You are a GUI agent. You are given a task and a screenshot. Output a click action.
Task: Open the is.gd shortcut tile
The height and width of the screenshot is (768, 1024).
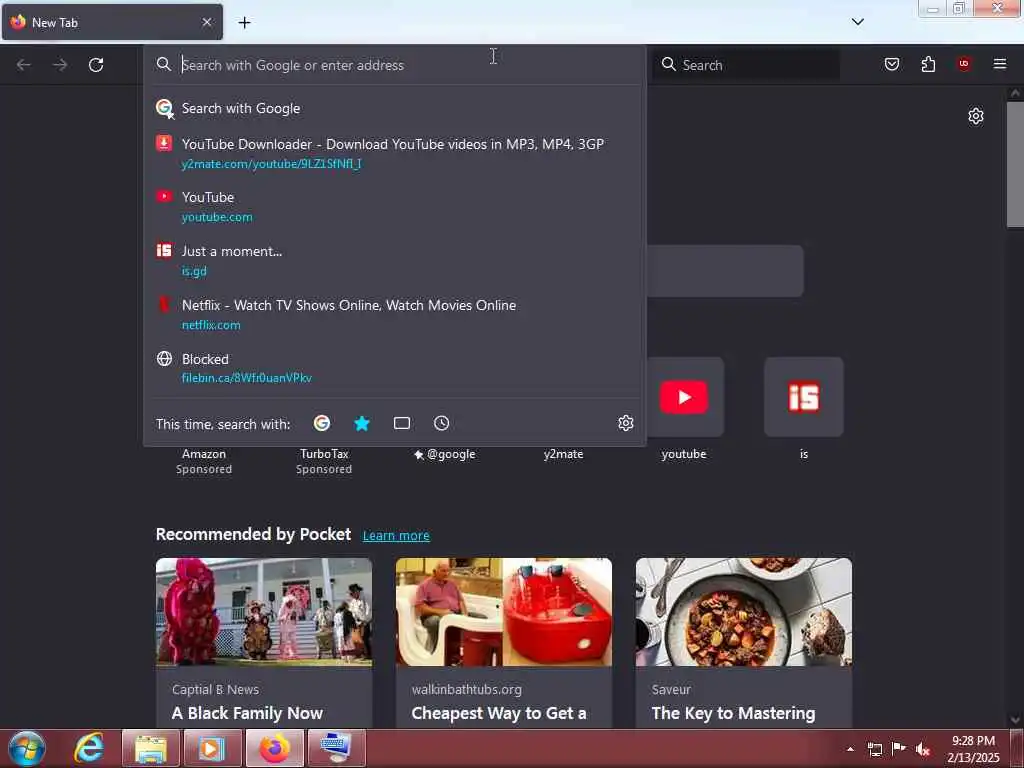[x=804, y=397]
